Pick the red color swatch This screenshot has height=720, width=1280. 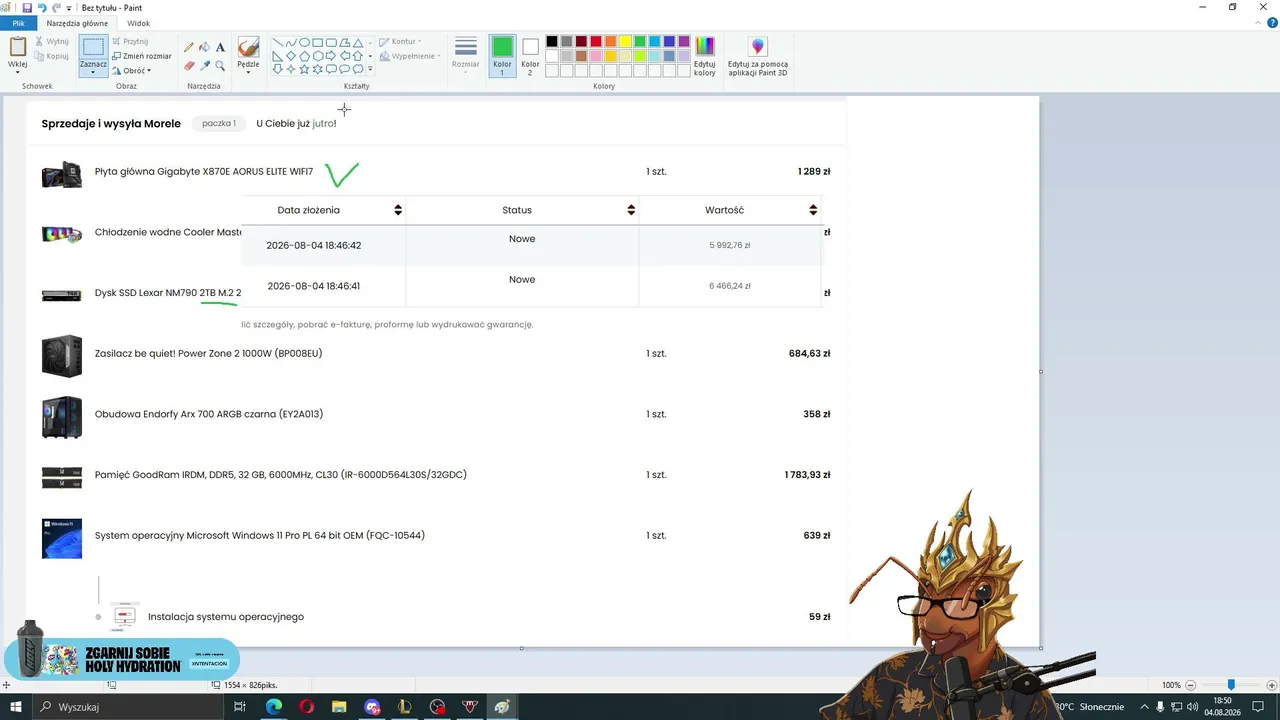pos(596,41)
